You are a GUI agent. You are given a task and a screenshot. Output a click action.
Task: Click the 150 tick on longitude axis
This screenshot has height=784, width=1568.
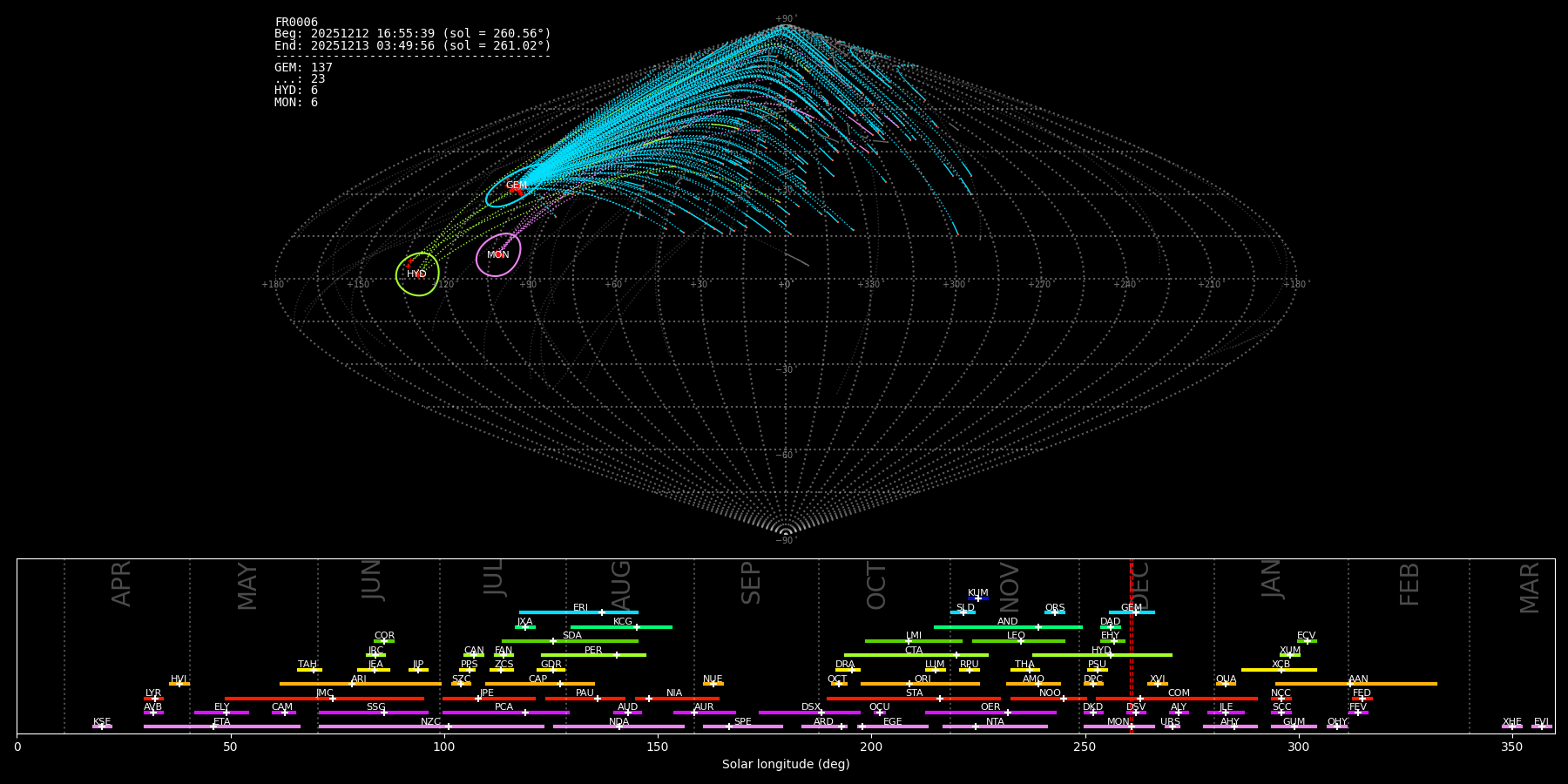[658, 747]
